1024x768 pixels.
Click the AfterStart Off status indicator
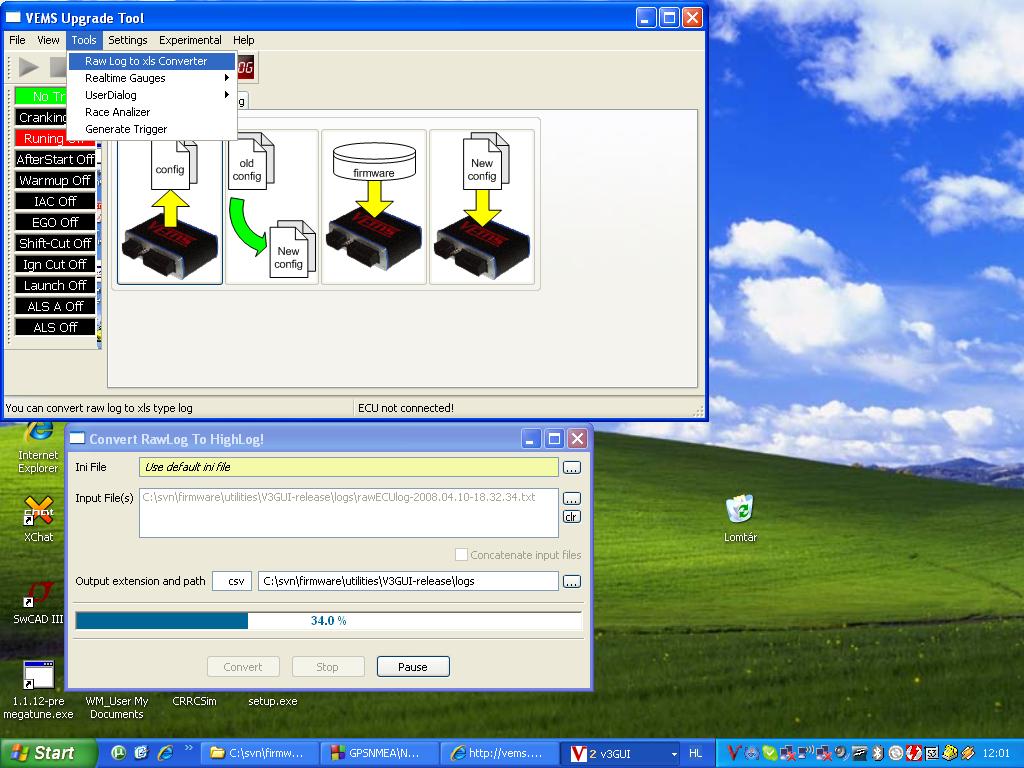click(x=56, y=159)
